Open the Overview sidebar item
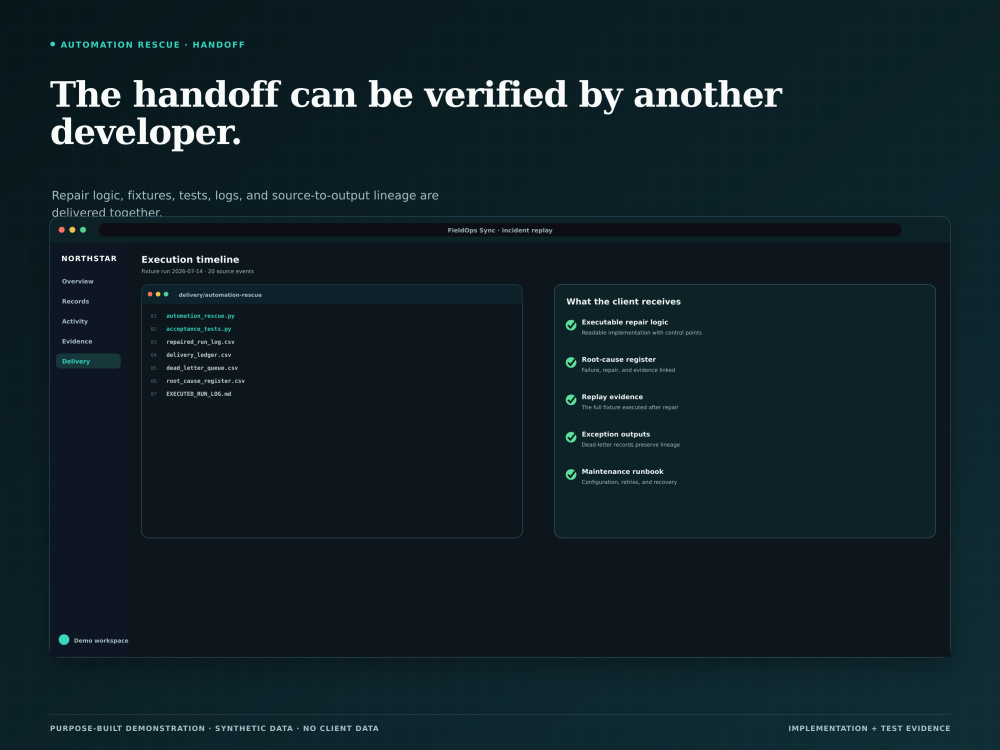The width and height of the screenshot is (1000, 750). (x=78, y=281)
